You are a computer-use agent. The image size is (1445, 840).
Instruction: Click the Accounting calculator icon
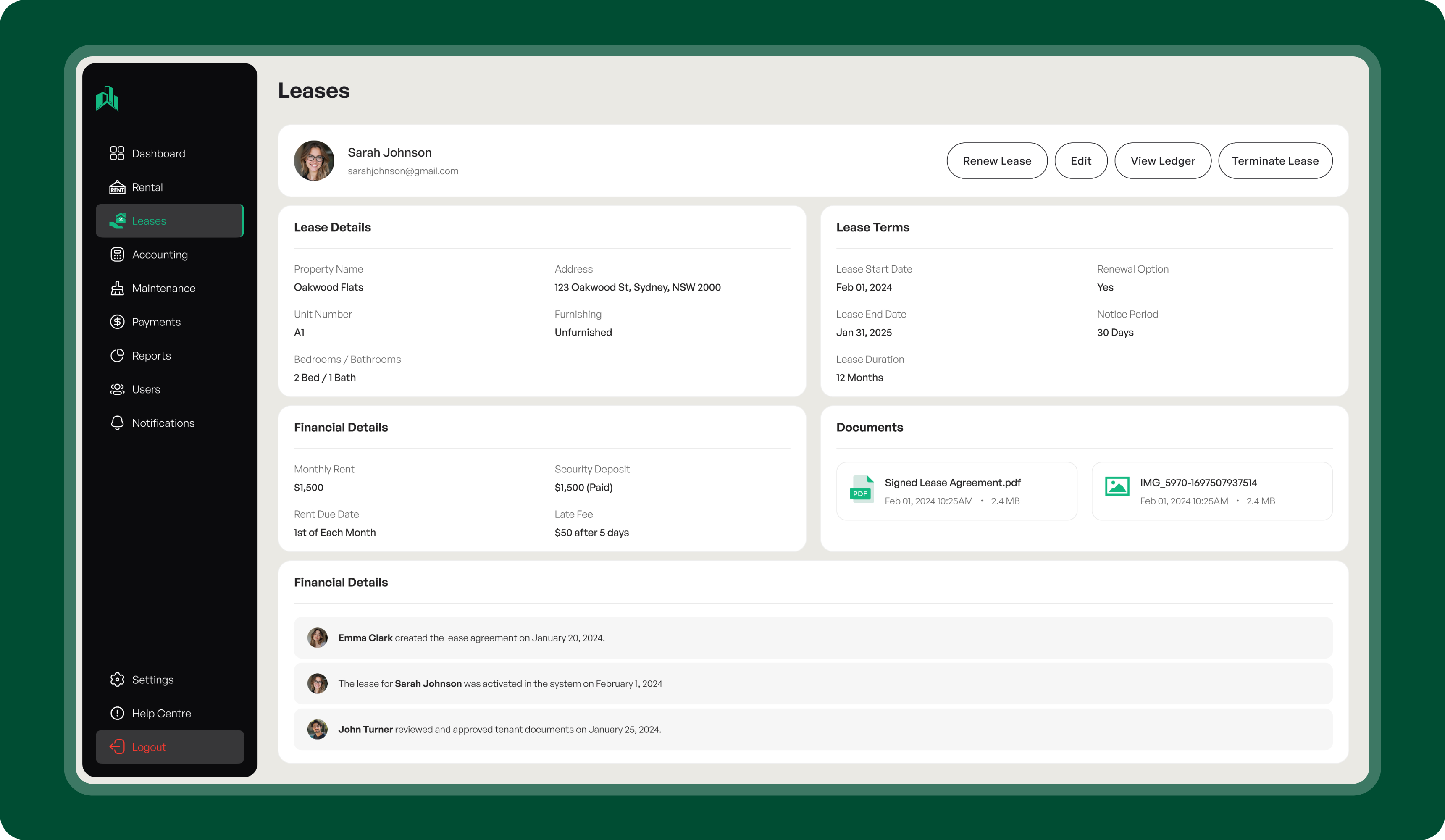coord(117,255)
